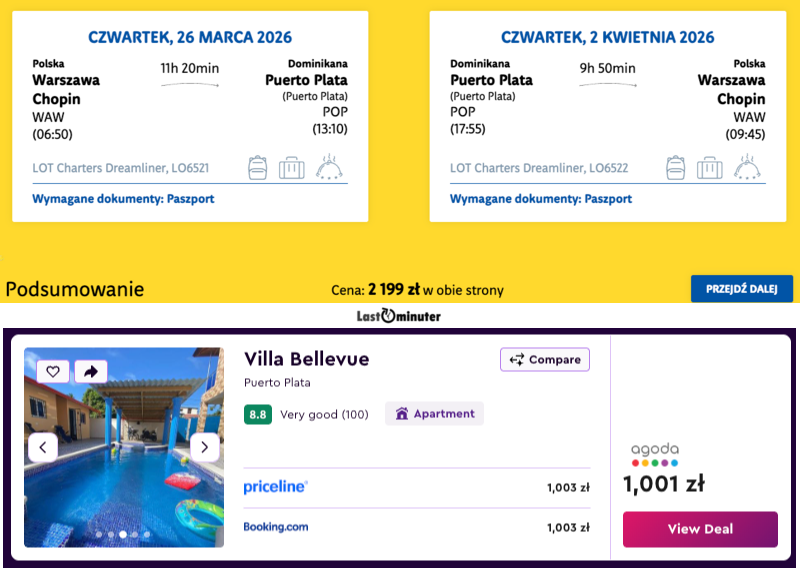This screenshot has width=800, height=568.
Task: Share Villa Bellevue with the arrow icon
Action: [91, 371]
